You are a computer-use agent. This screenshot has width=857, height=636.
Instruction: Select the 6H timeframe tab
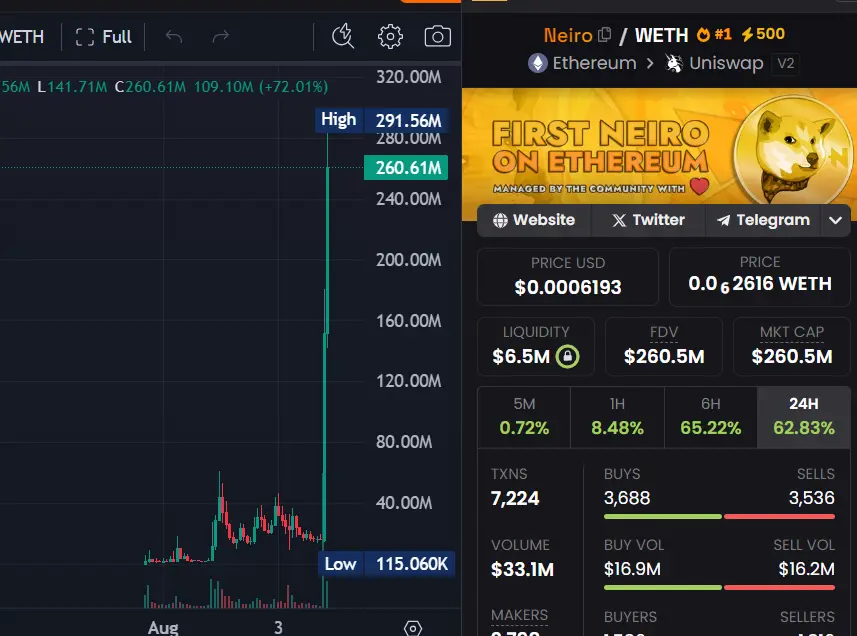711,417
